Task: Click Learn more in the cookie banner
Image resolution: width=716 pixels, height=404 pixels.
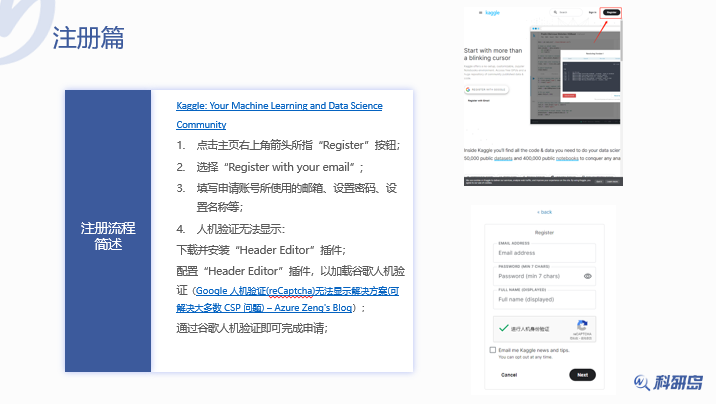Action: [612, 182]
